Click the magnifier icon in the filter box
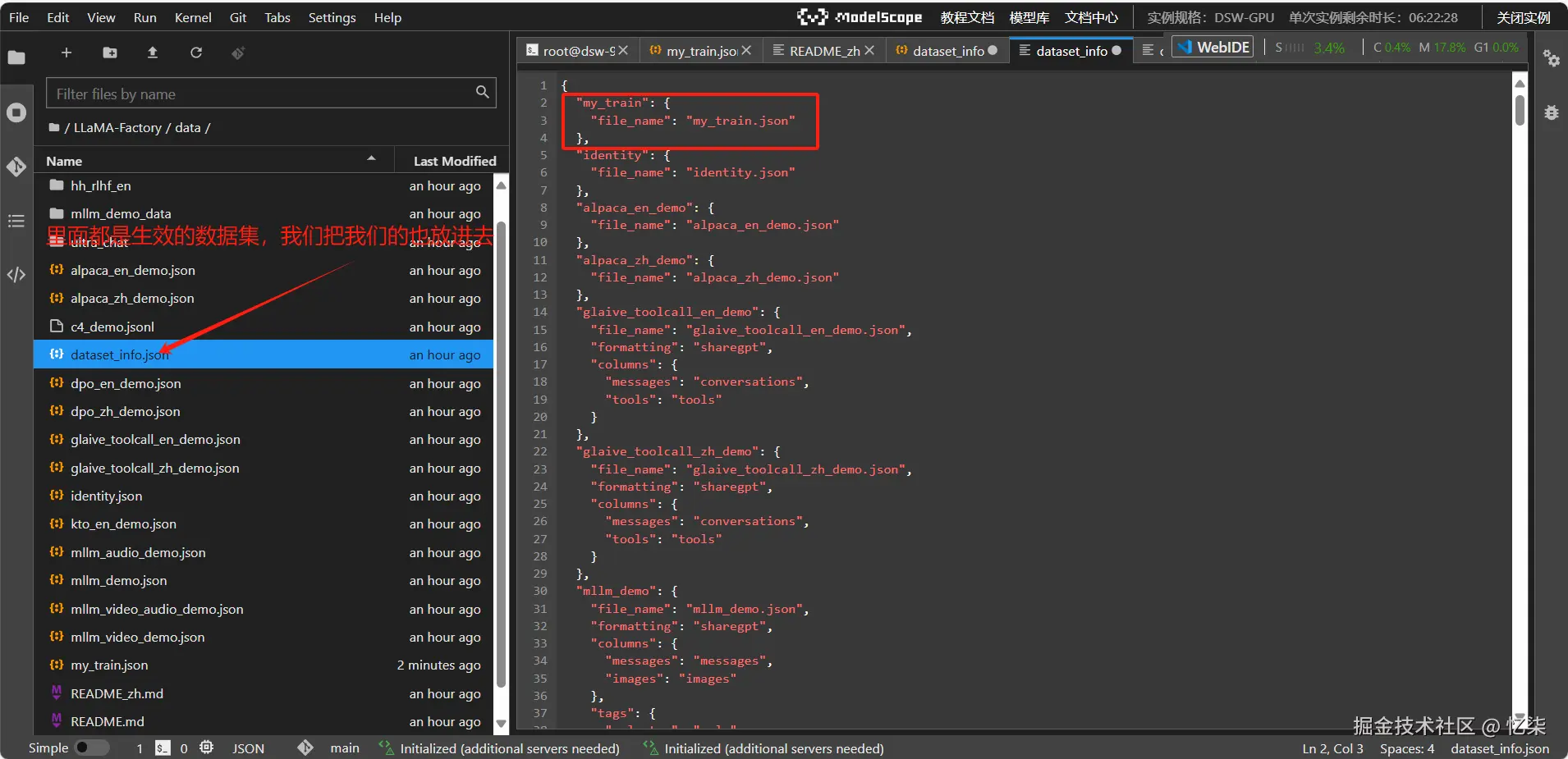Image resolution: width=1568 pixels, height=759 pixels. (x=483, y=92)
